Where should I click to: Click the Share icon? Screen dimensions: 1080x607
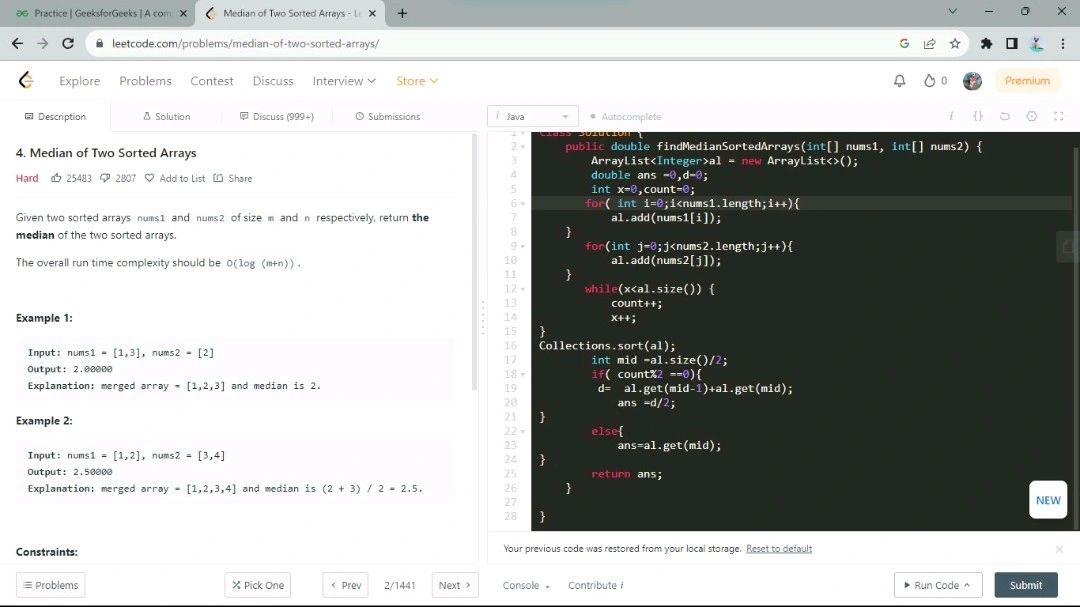(x=218, y=178)
